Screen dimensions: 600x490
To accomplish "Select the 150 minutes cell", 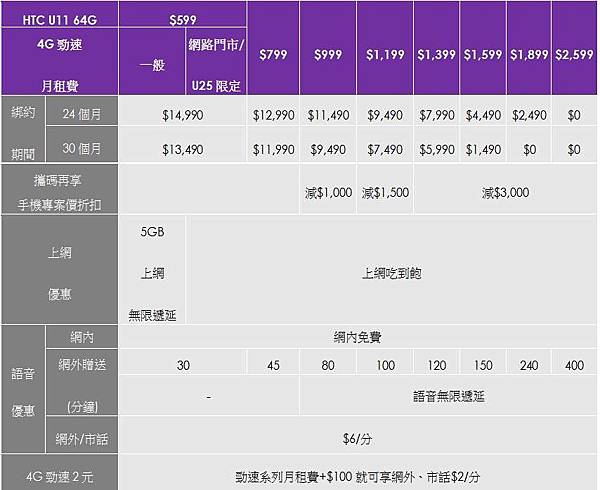I will (x=483, y=362).
